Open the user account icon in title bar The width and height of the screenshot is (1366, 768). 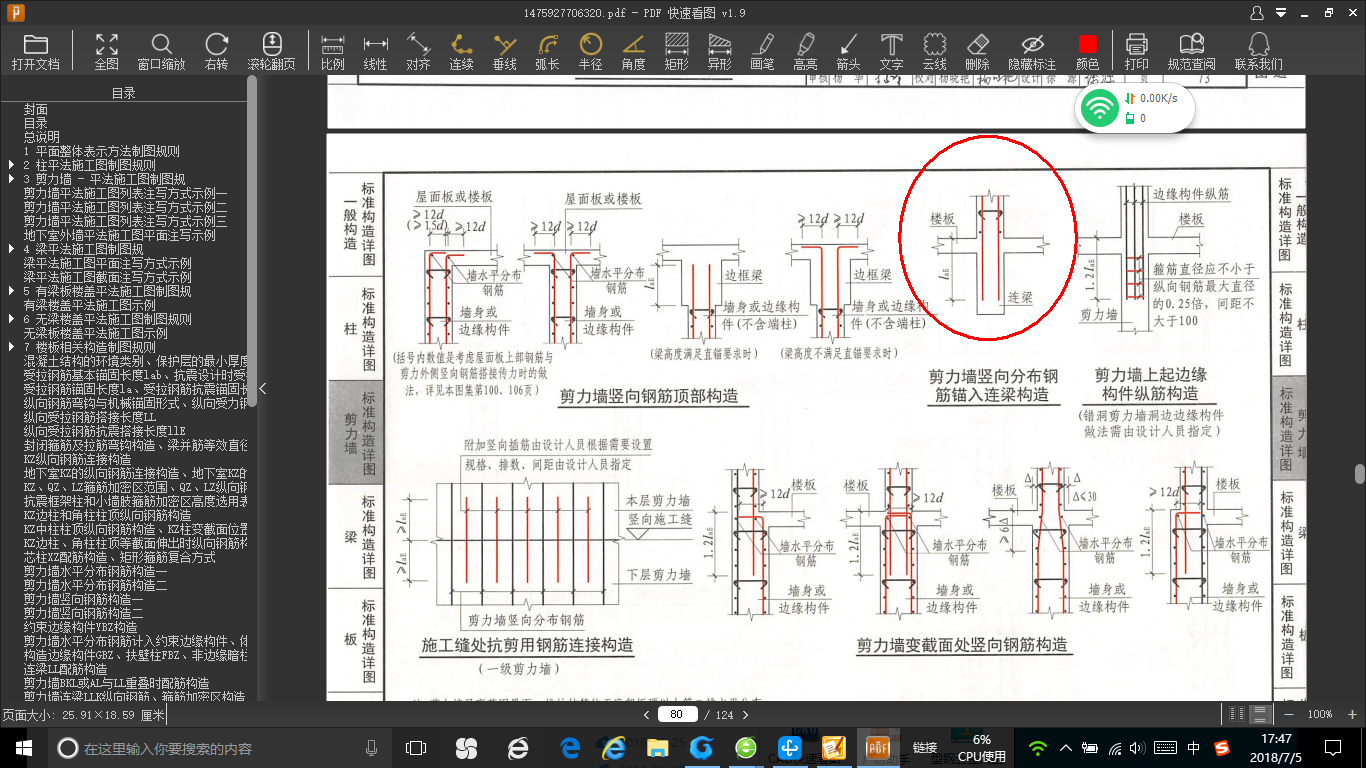(x=1258, y=12)
